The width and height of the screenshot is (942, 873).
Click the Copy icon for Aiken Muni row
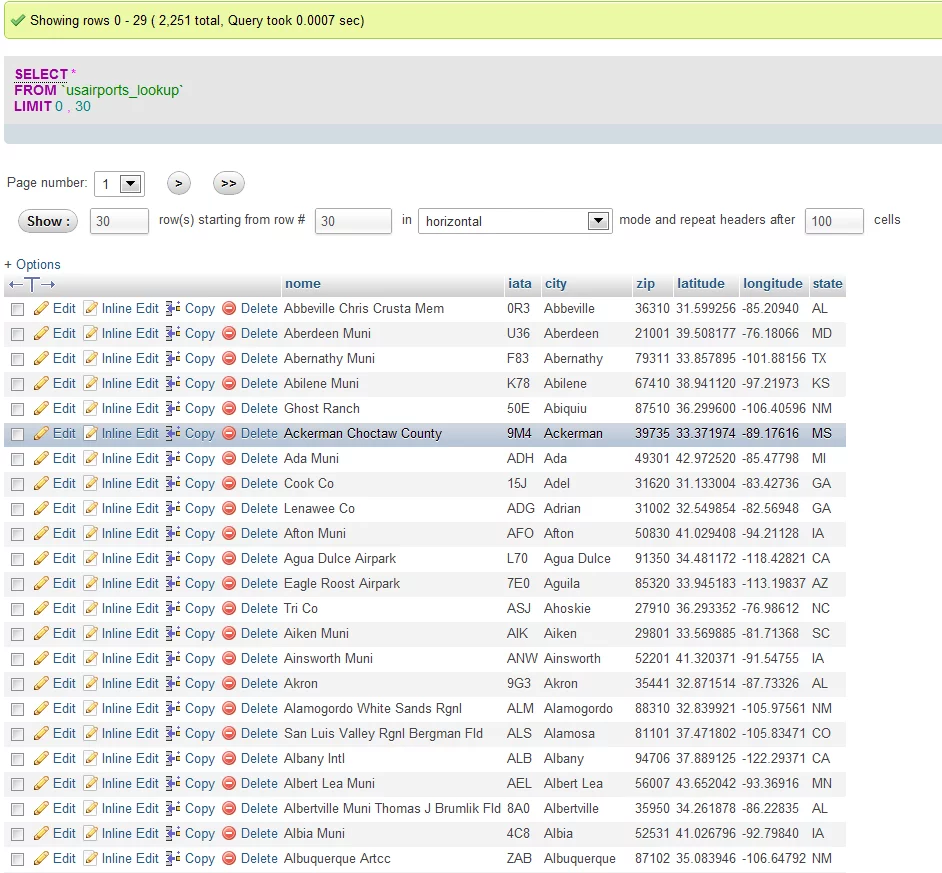173,634
